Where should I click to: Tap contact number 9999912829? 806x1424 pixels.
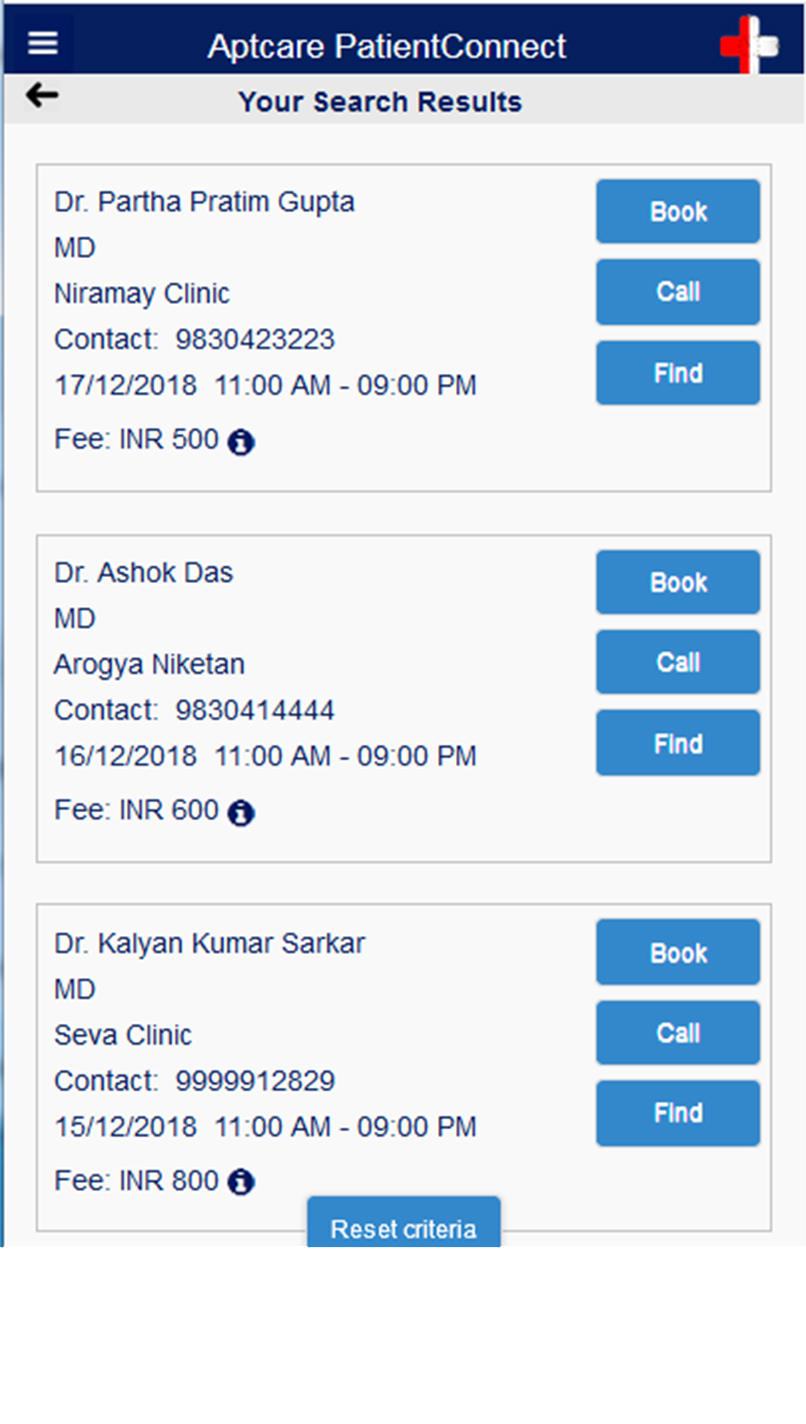coord(255,1081)
